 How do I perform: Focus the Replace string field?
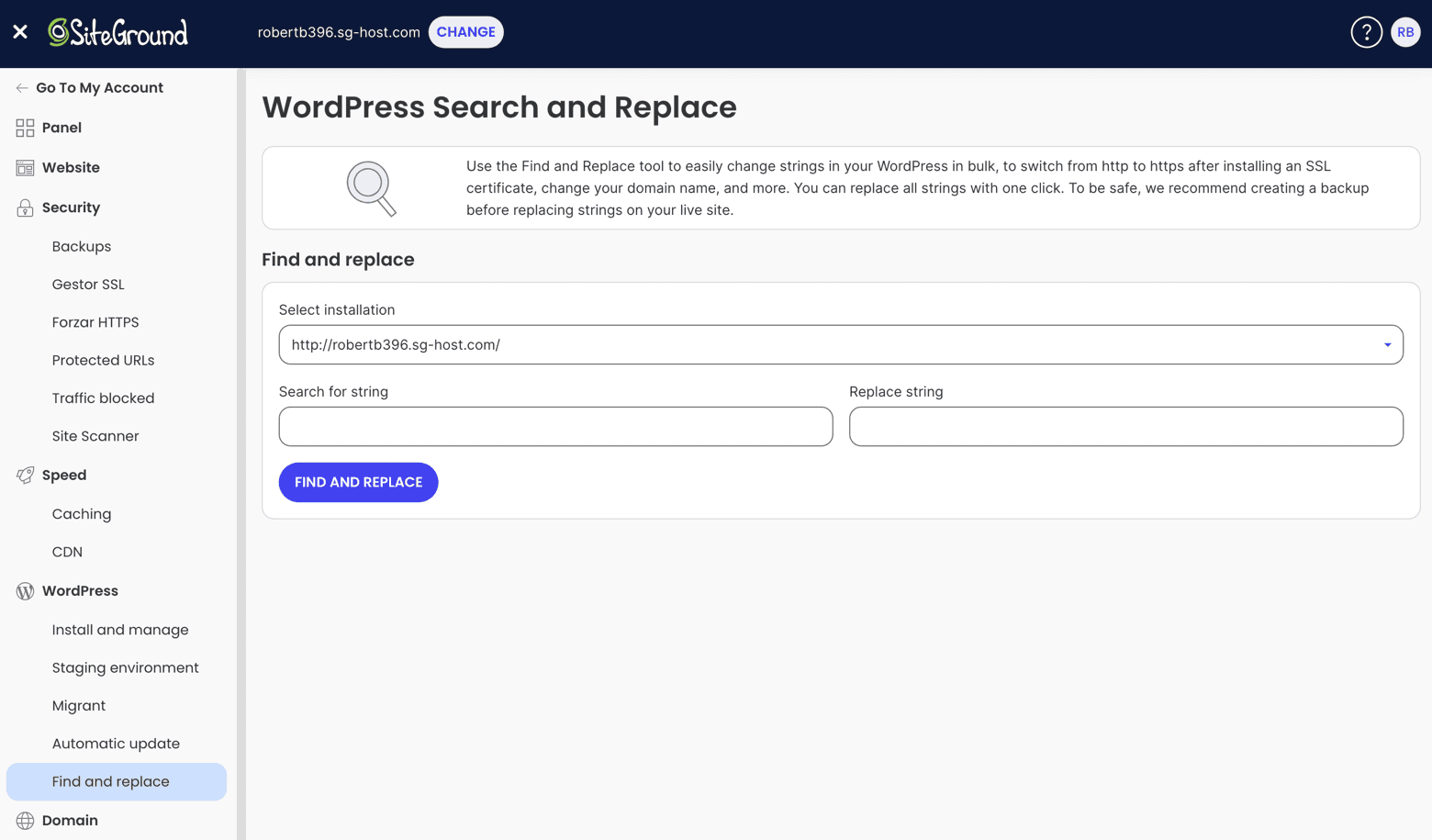coord(1126,427)
